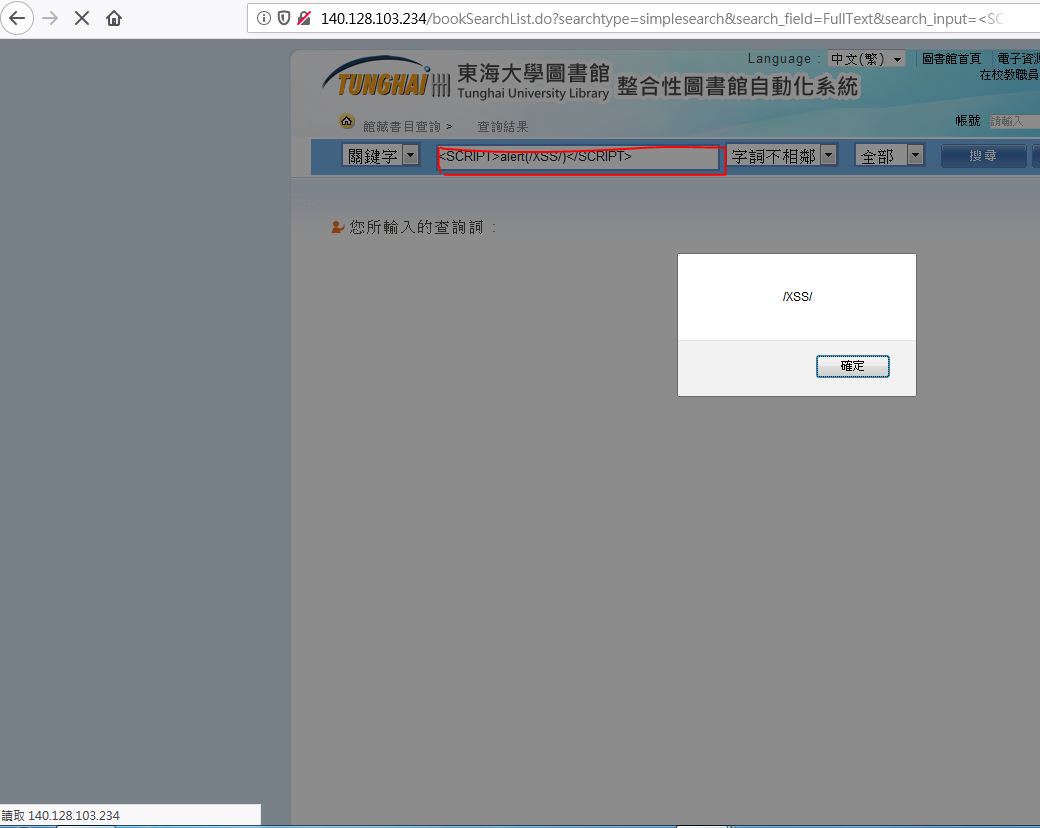Screen dimensions: 1040x828
Task: Click the /XSS/ alert message text
Action: (797, 297)
